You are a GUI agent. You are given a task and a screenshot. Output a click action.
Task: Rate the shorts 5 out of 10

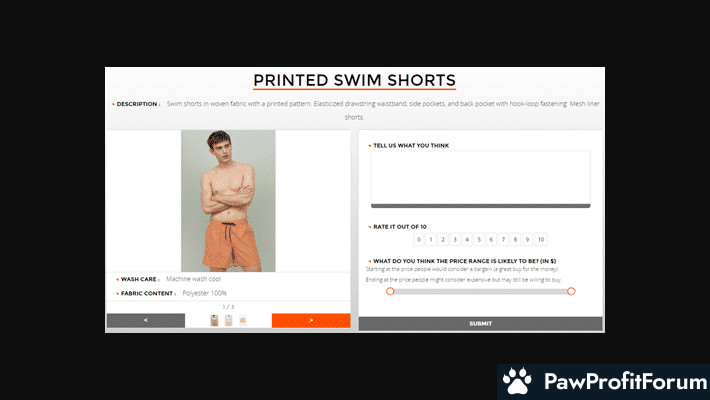click(479, 239)
